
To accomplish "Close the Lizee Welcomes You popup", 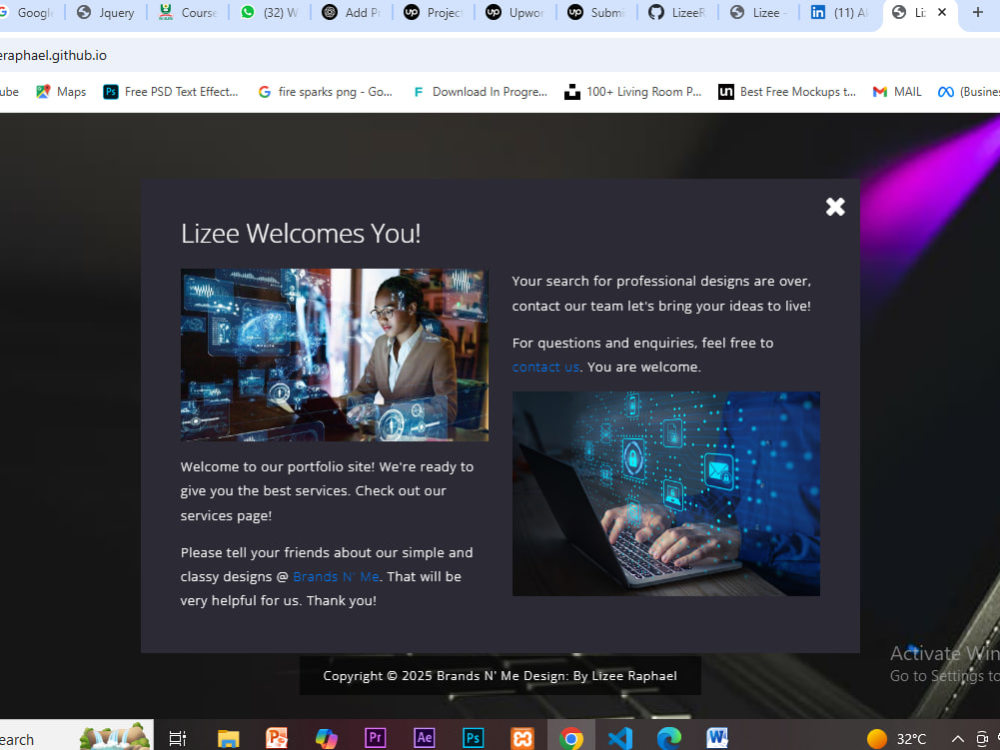I will click(835, 207).
